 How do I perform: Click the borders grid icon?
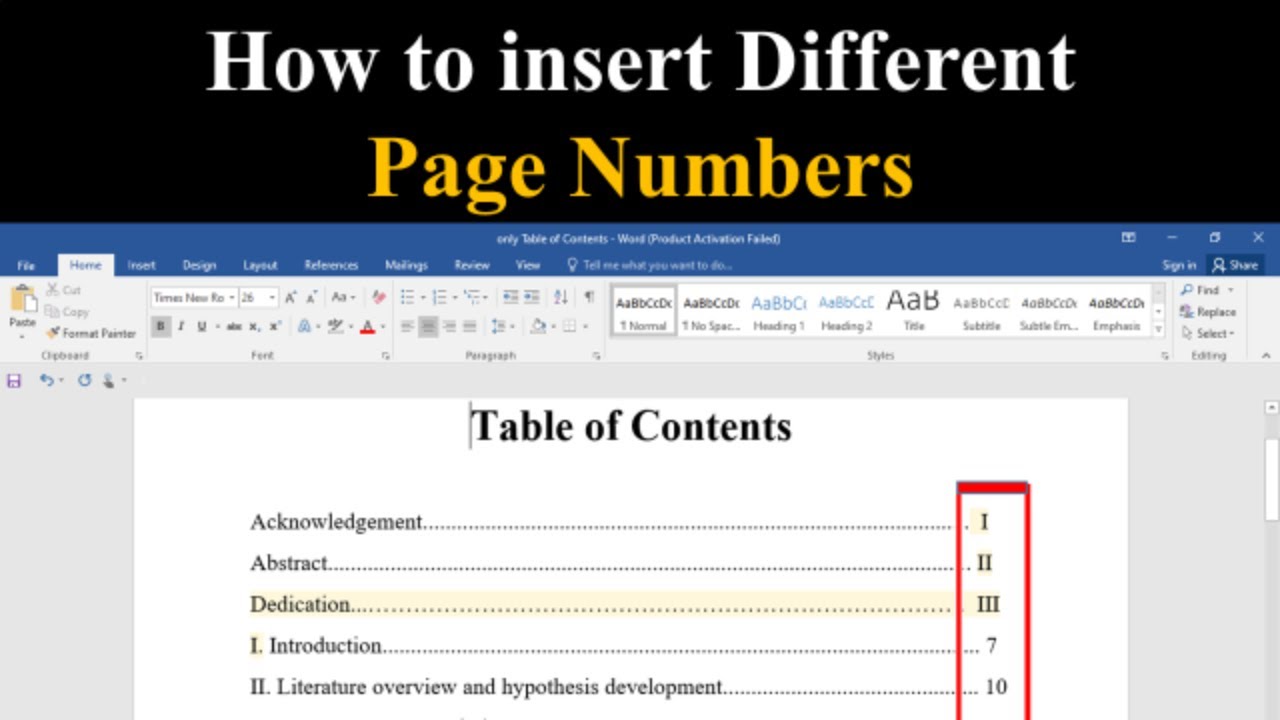coord(568,326)
